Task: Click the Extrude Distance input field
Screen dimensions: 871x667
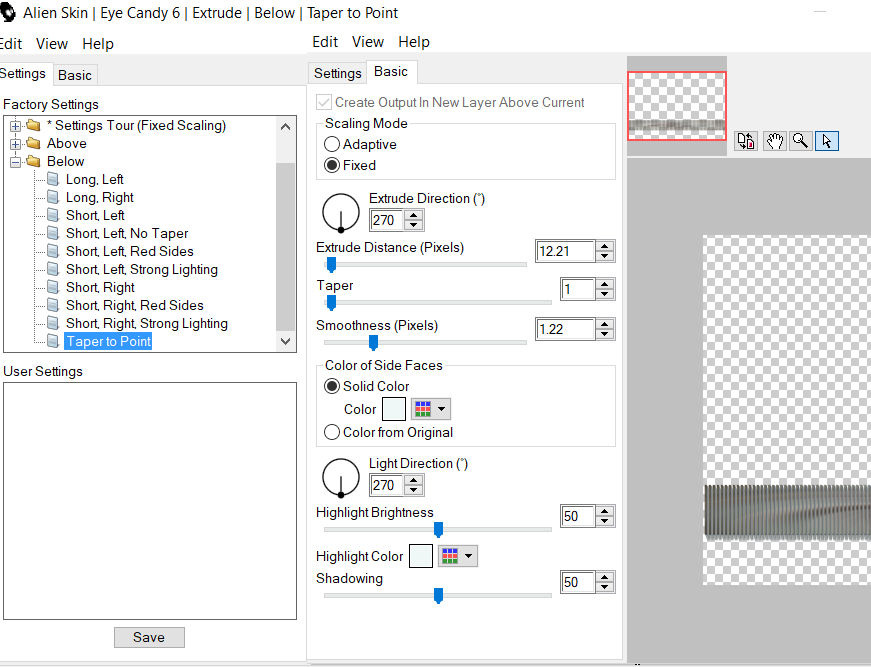Action: pyautogui.click(x=565, y=251)
